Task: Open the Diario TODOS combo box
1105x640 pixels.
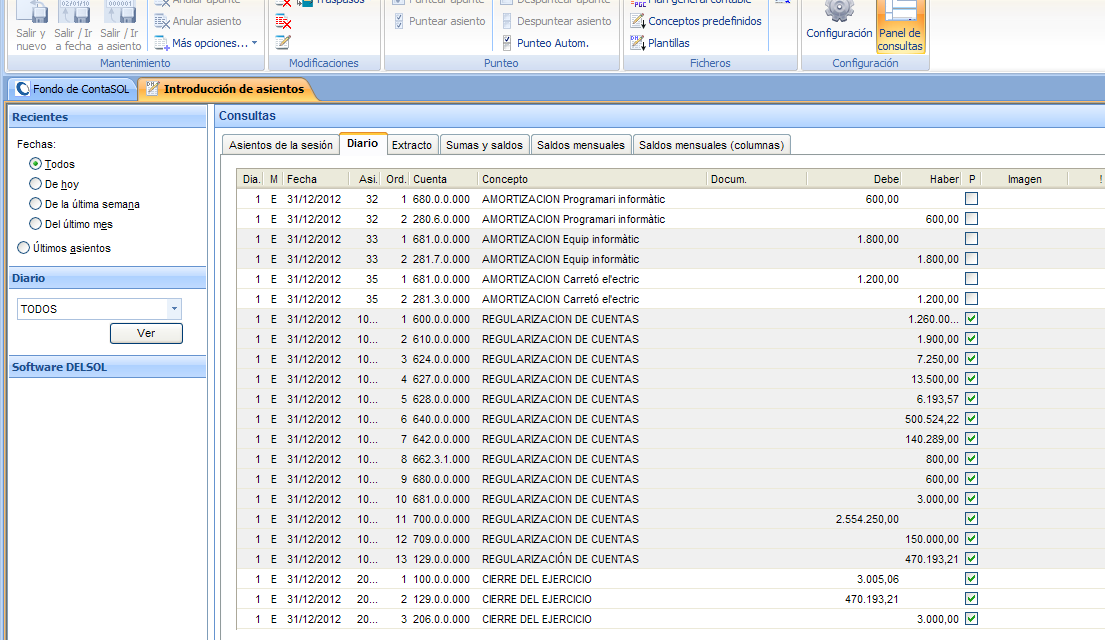Action: pyautogui.click(x=174, y=309)
